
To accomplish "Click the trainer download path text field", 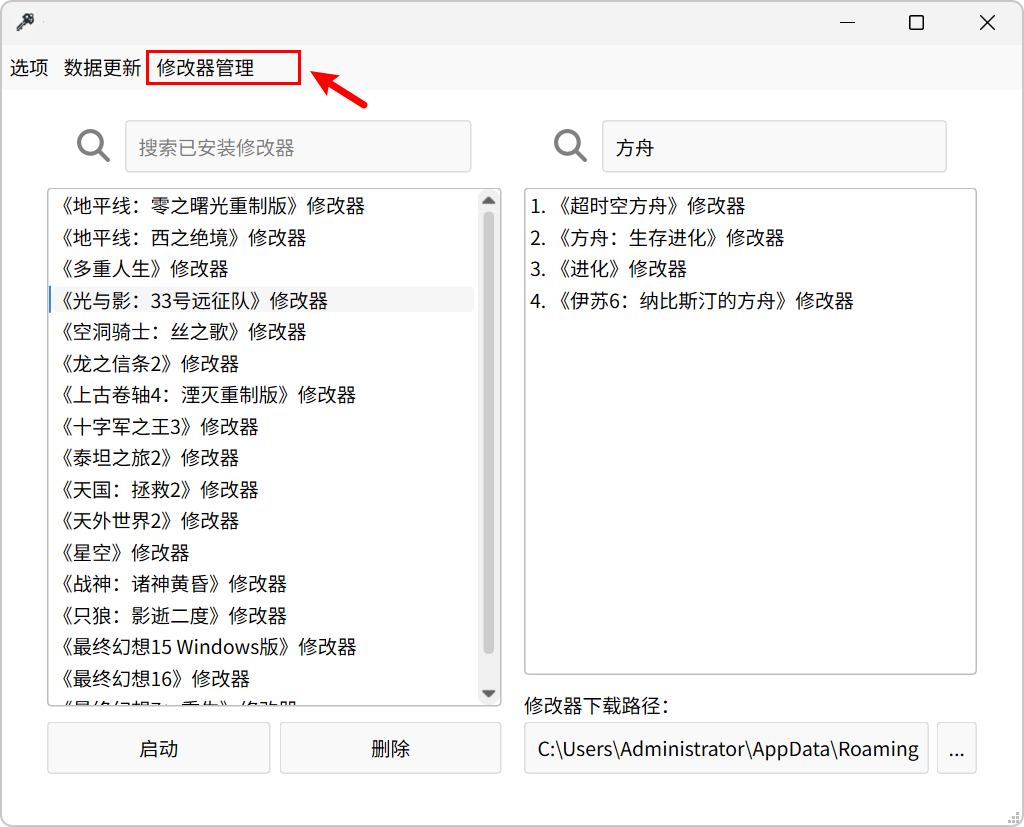I will [x=726, y=748].
